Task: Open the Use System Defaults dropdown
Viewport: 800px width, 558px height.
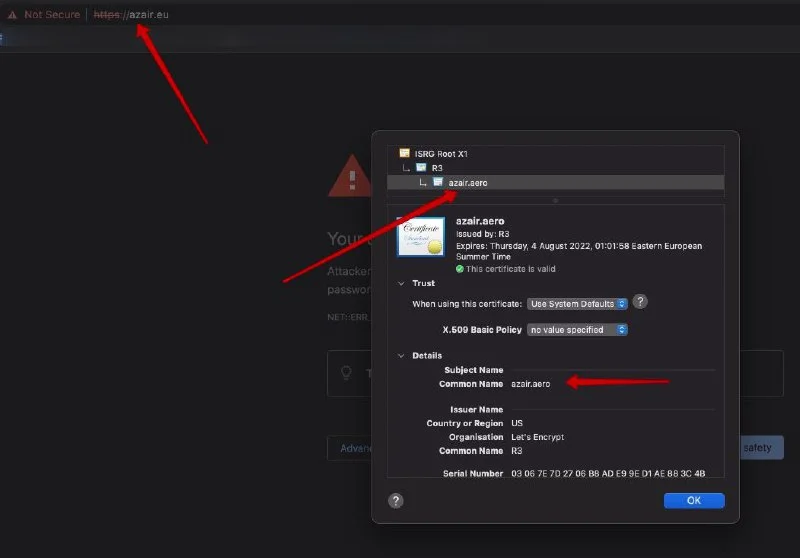Action: (579, 303)
